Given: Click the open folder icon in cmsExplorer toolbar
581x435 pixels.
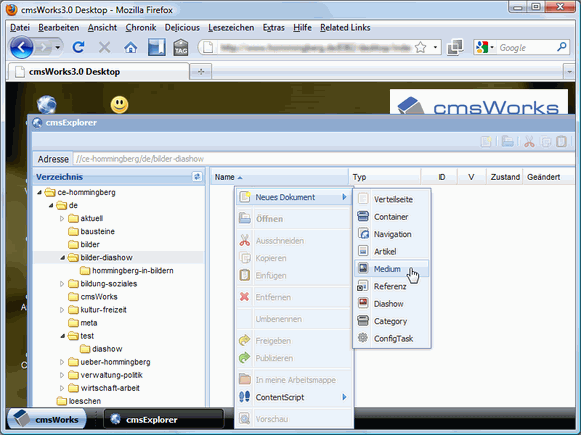Looking at the screenshot, I should (x=507, y=142).
